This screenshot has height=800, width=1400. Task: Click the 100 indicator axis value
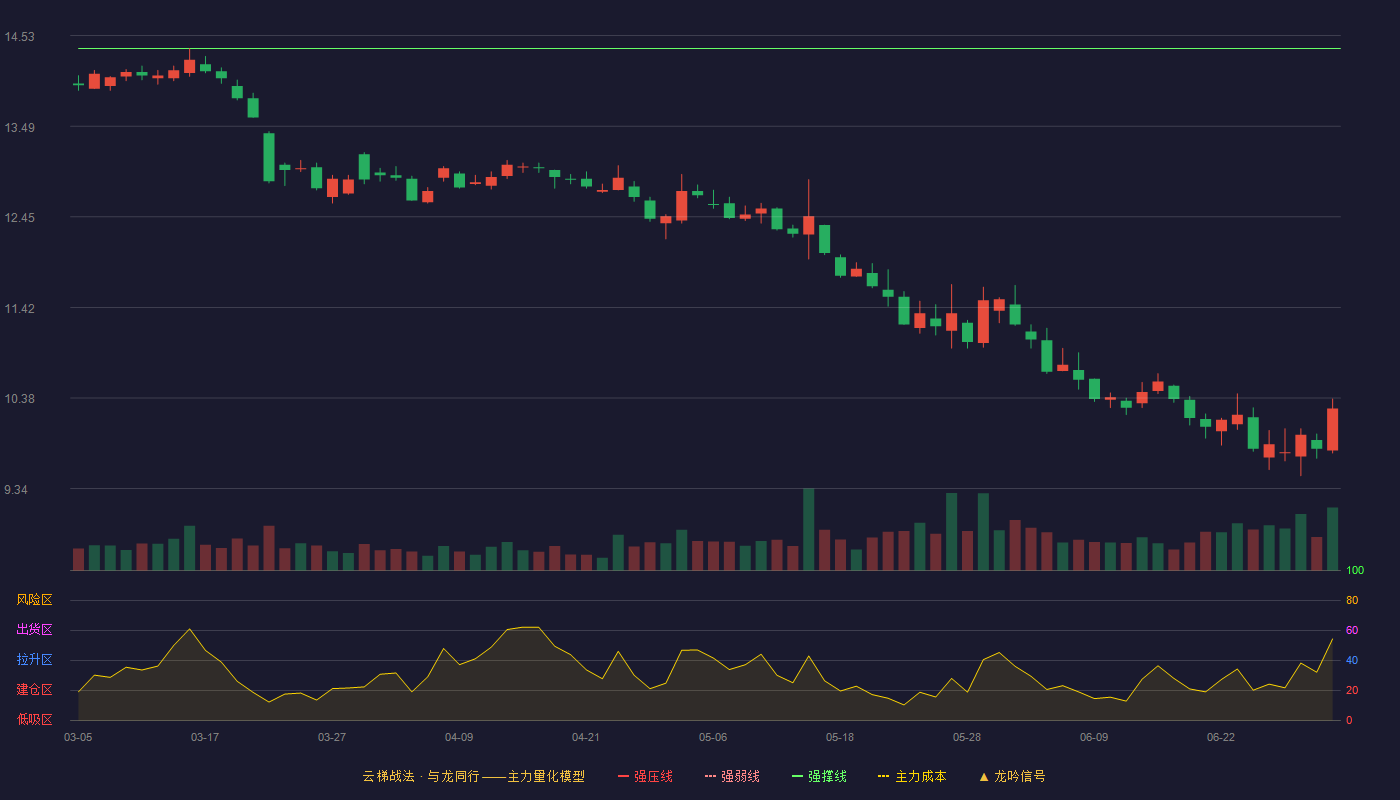click(1355, 571)
